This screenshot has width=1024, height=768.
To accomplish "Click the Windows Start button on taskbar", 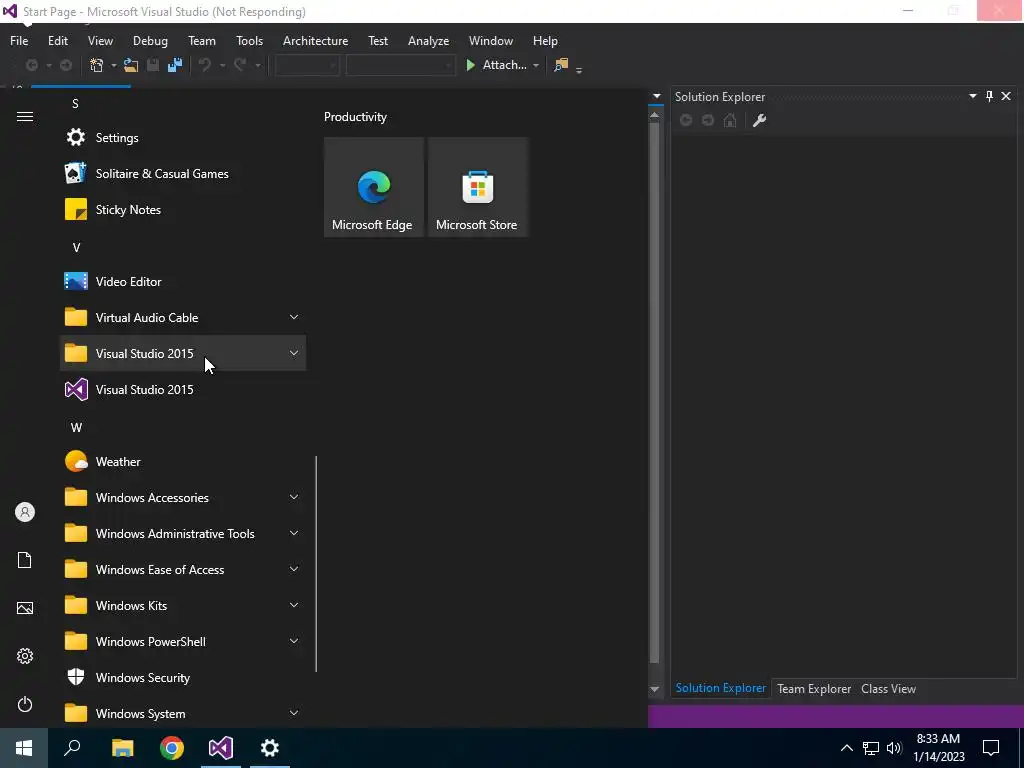I will [x=24, y=748].
